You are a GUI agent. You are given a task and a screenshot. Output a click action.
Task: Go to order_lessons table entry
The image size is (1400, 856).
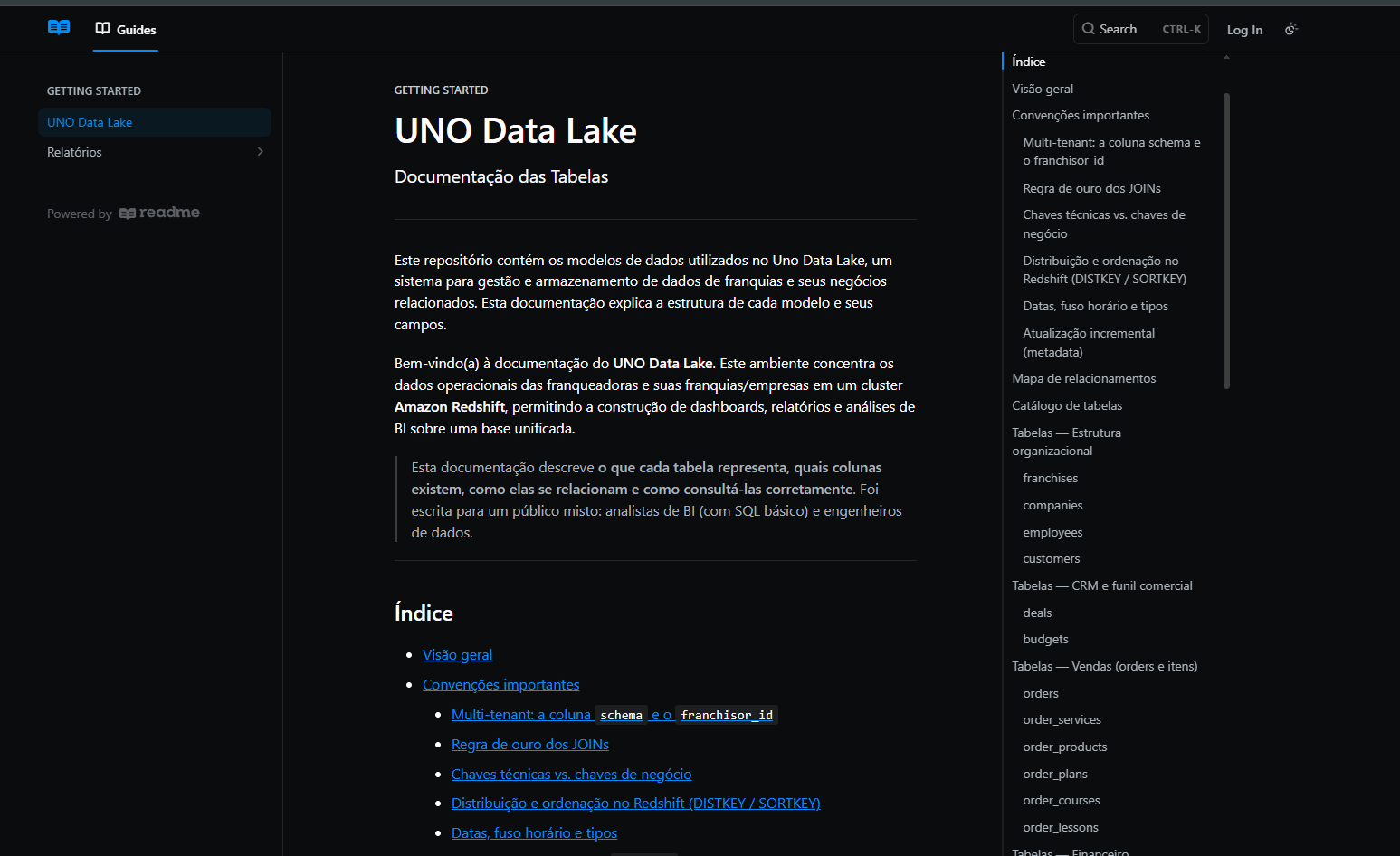1061,827
